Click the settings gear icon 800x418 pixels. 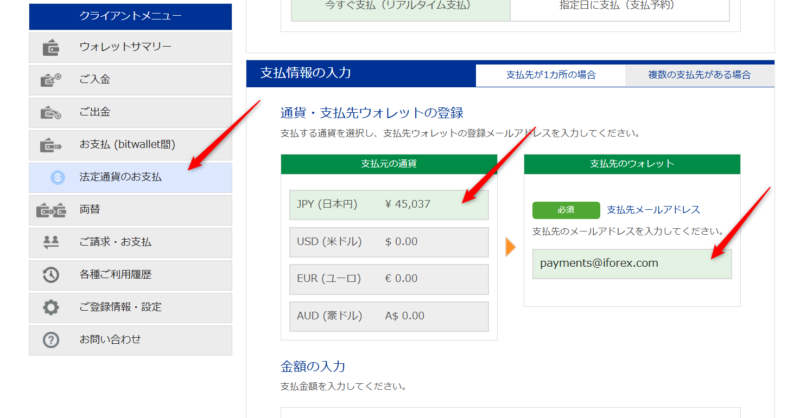(51, 307)
